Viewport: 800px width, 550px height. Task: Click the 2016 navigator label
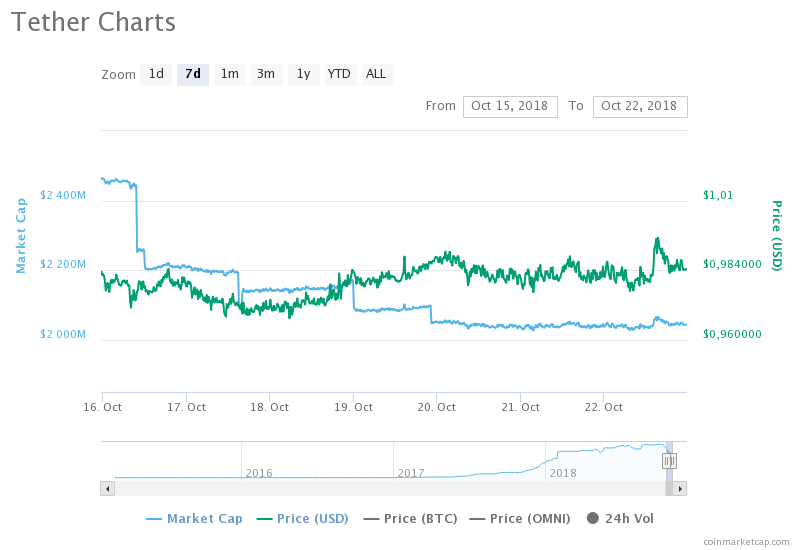pos(259,473)
